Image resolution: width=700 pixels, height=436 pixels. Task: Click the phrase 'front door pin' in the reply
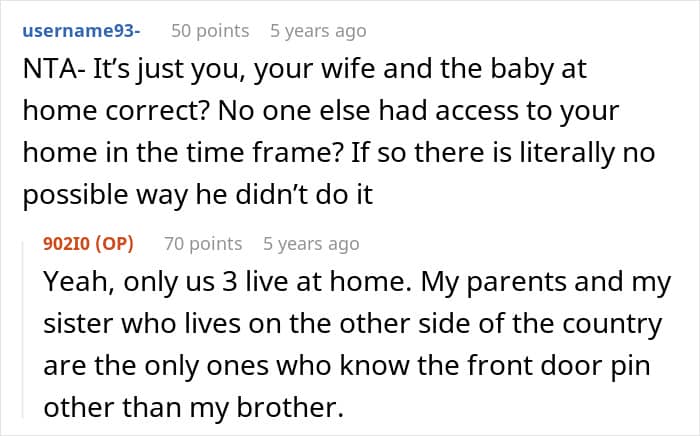click(x=562, y=366)
